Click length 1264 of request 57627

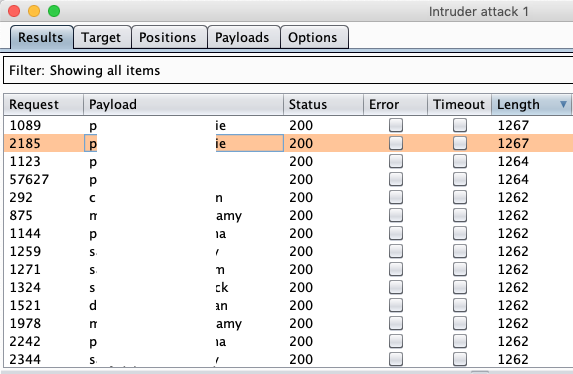click(513, 180)
